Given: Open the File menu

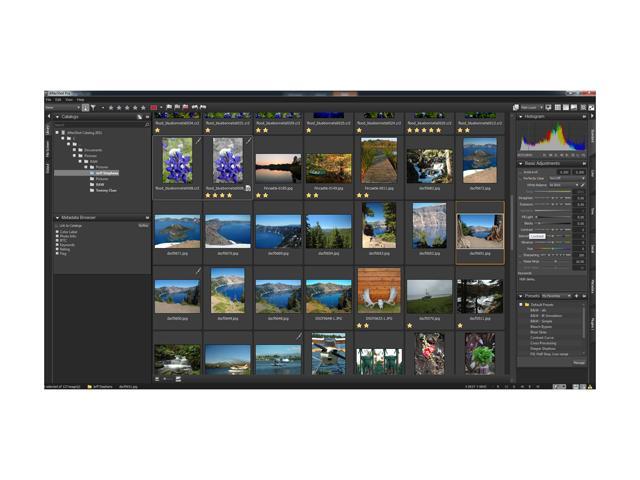Looking at the screenshot, I should point(48,100).
